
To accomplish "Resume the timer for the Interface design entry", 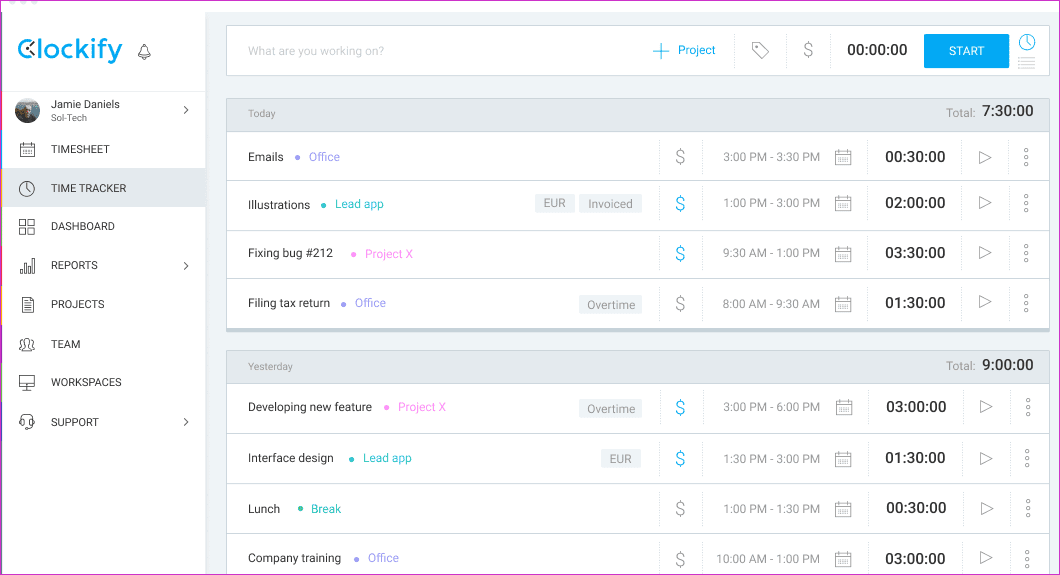I will (x=986, y=458).
